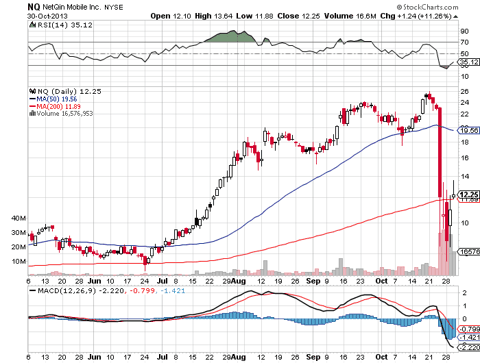Click the NYSE exchange label
This screenshot has width=480, height=363.
click(x=114, y=7)
